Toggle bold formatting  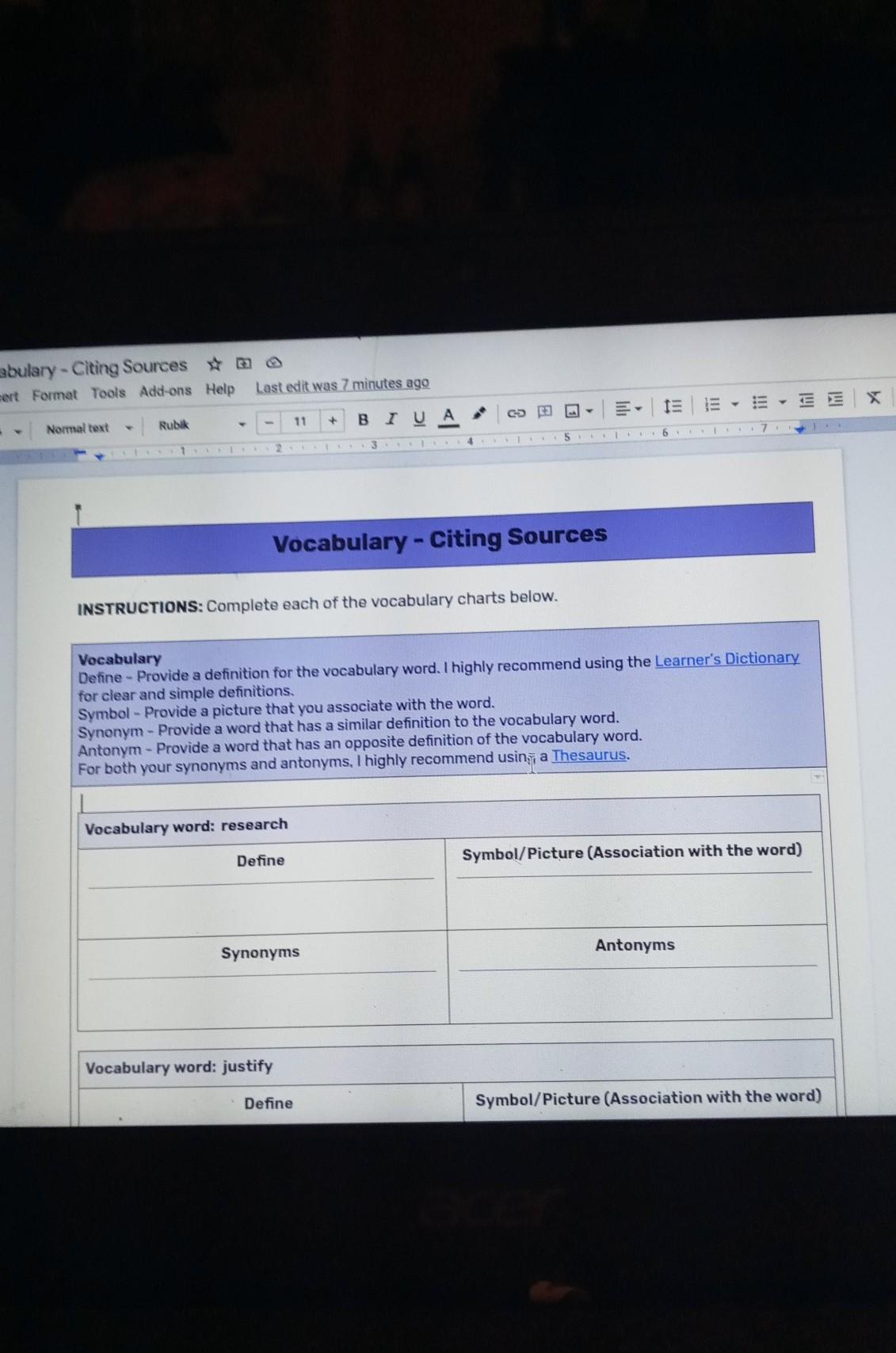tap(363, 420)
